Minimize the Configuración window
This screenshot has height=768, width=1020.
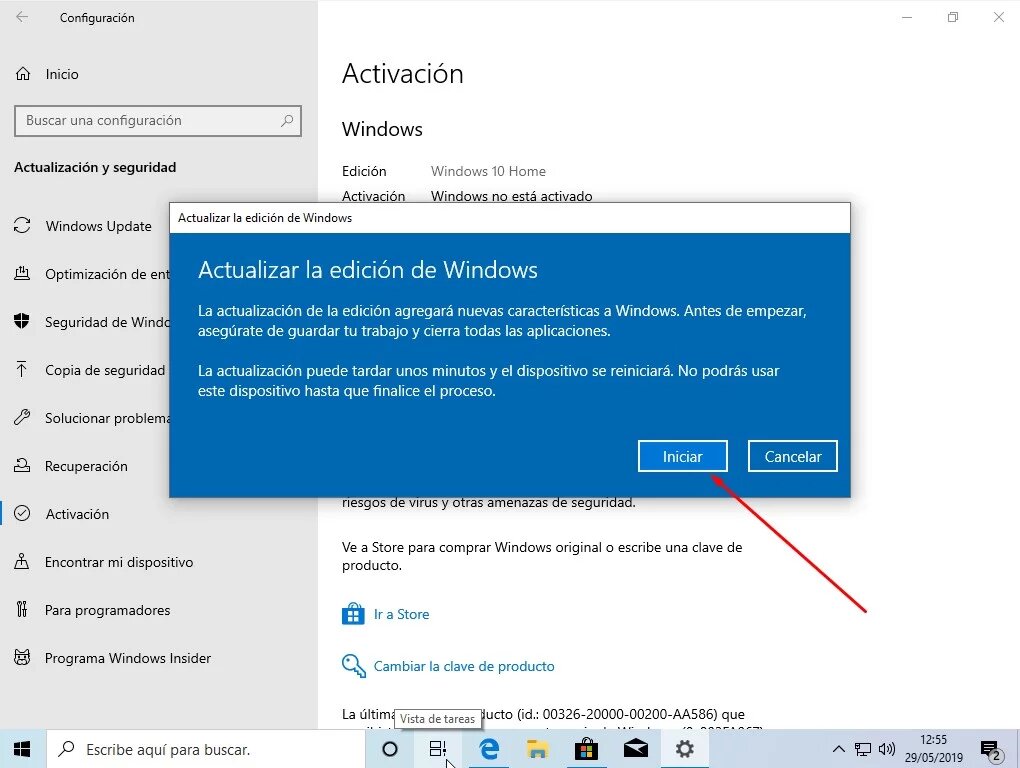907,18
